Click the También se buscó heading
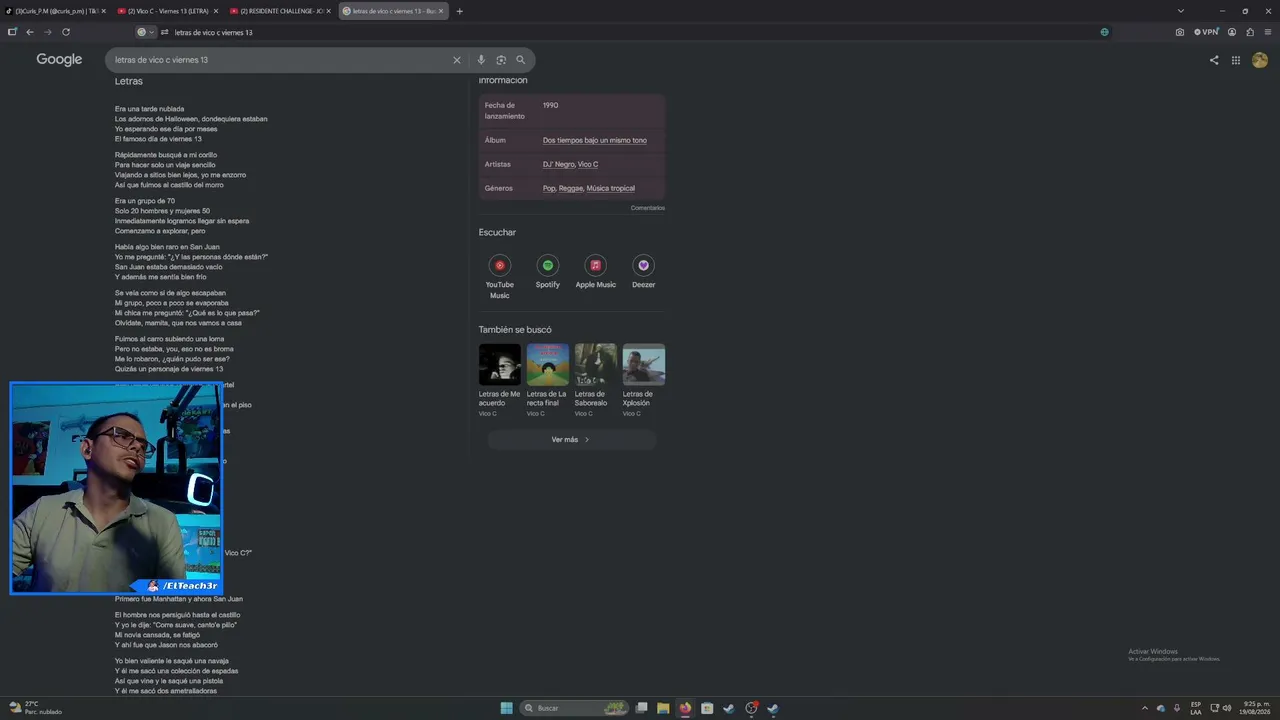This screenshot has width=1280, height=720. click(x=515, y=329)
